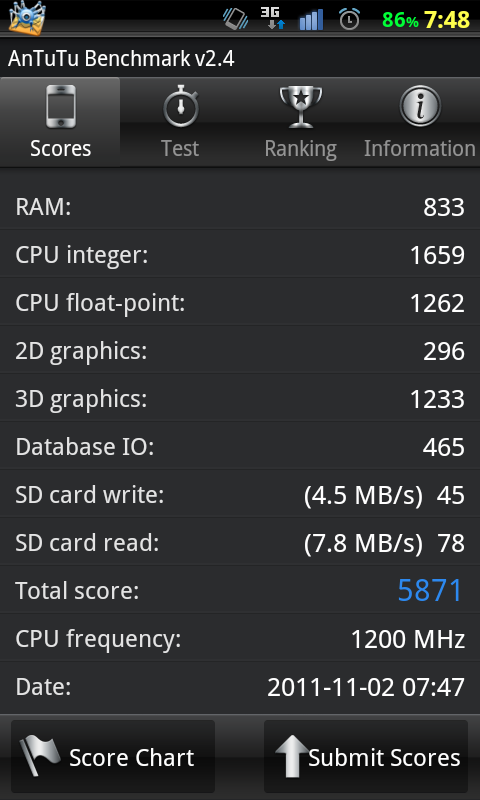Viewport: 480px width, 800px height.
Task: Tap the 3G data indicator icon
Action: point(273,18)
